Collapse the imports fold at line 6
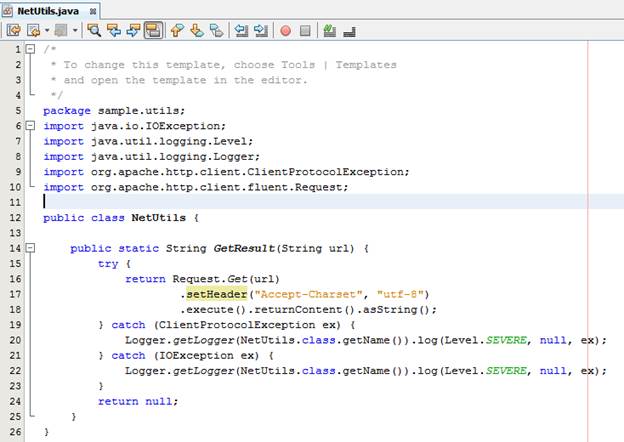 [30, 126]
